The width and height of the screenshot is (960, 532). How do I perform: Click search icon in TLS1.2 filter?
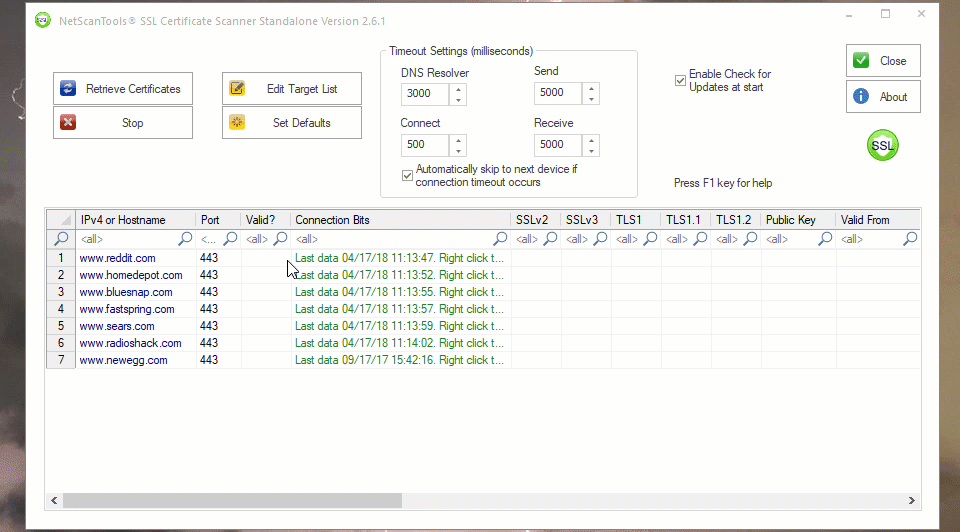tap(751, 239)
